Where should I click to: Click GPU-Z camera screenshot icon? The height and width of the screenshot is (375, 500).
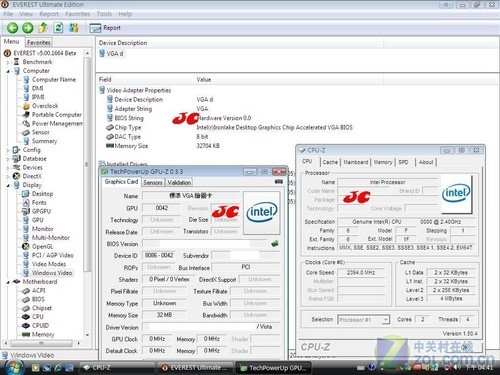[279, 182]
